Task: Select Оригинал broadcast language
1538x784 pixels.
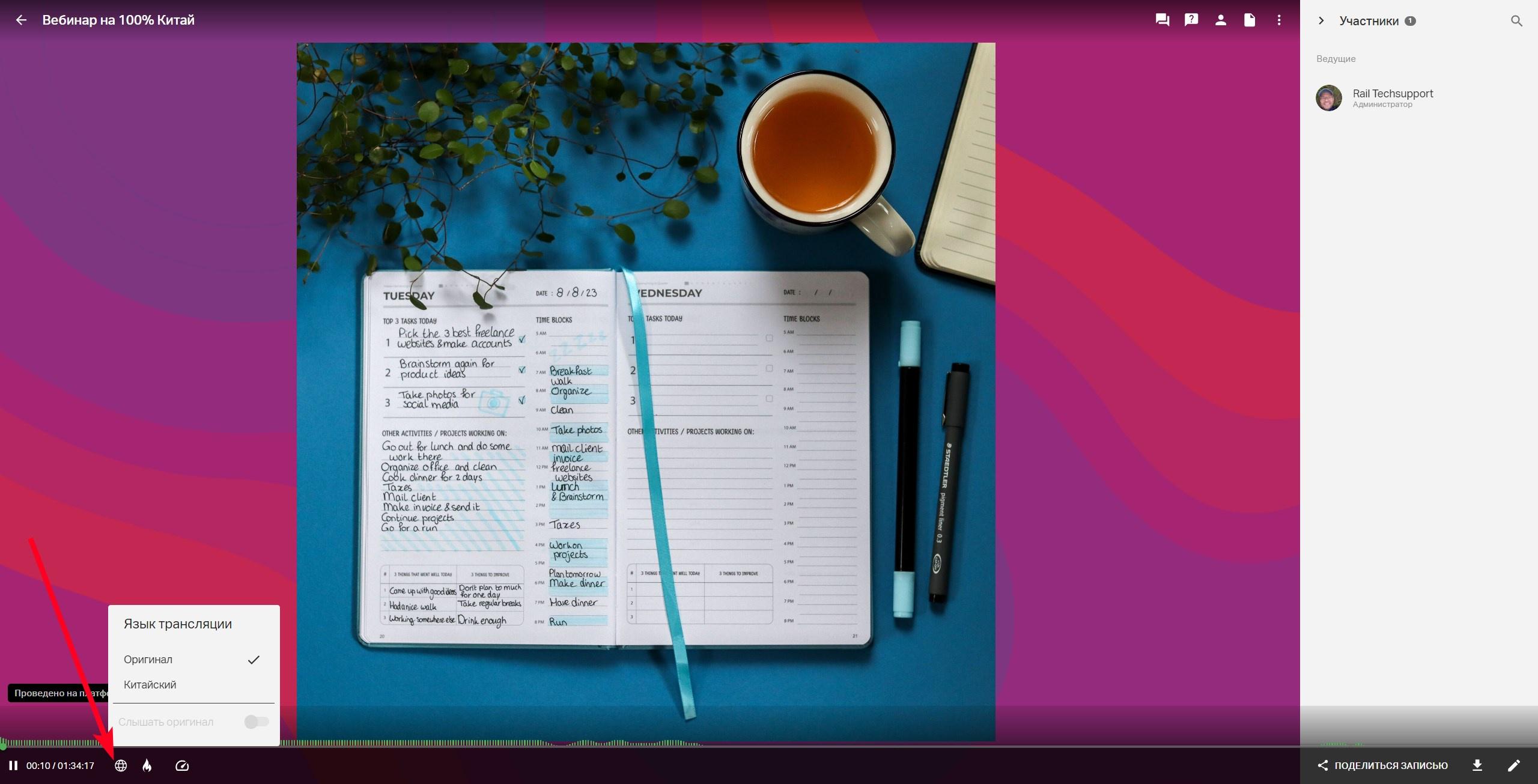Action: coord(193,660)
